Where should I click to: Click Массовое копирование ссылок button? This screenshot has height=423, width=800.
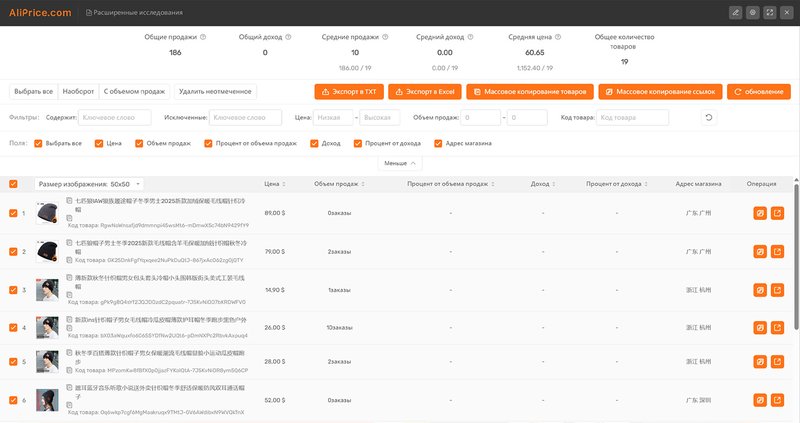[660, 92]
